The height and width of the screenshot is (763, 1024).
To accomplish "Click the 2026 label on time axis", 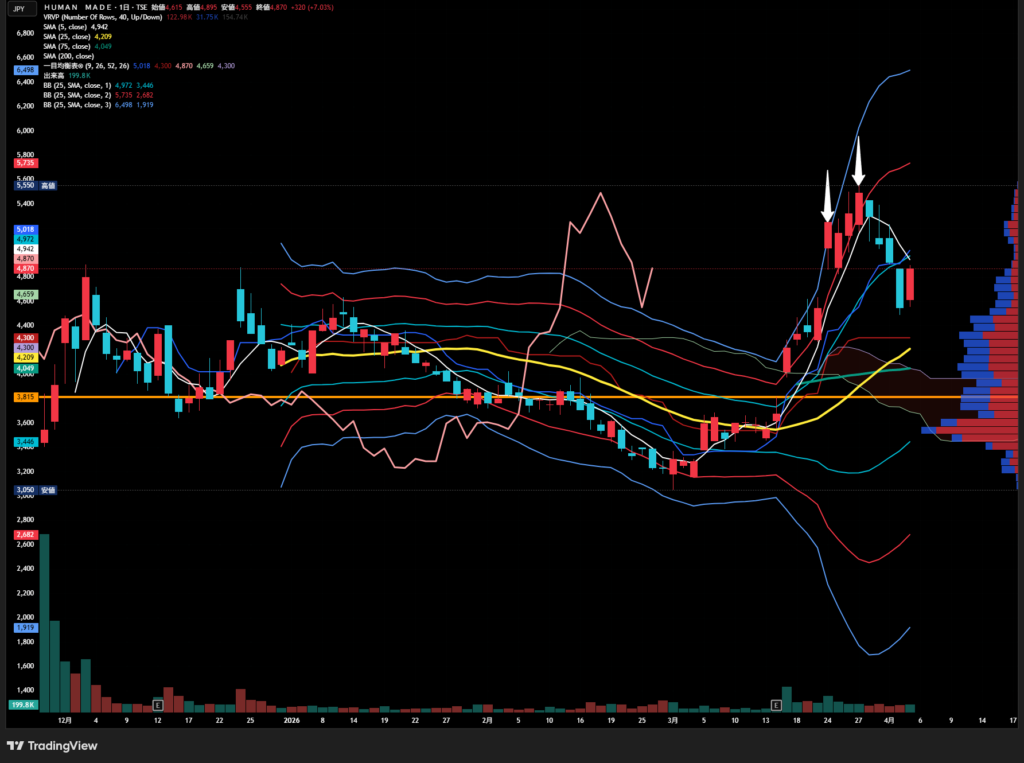I will 291,719.
